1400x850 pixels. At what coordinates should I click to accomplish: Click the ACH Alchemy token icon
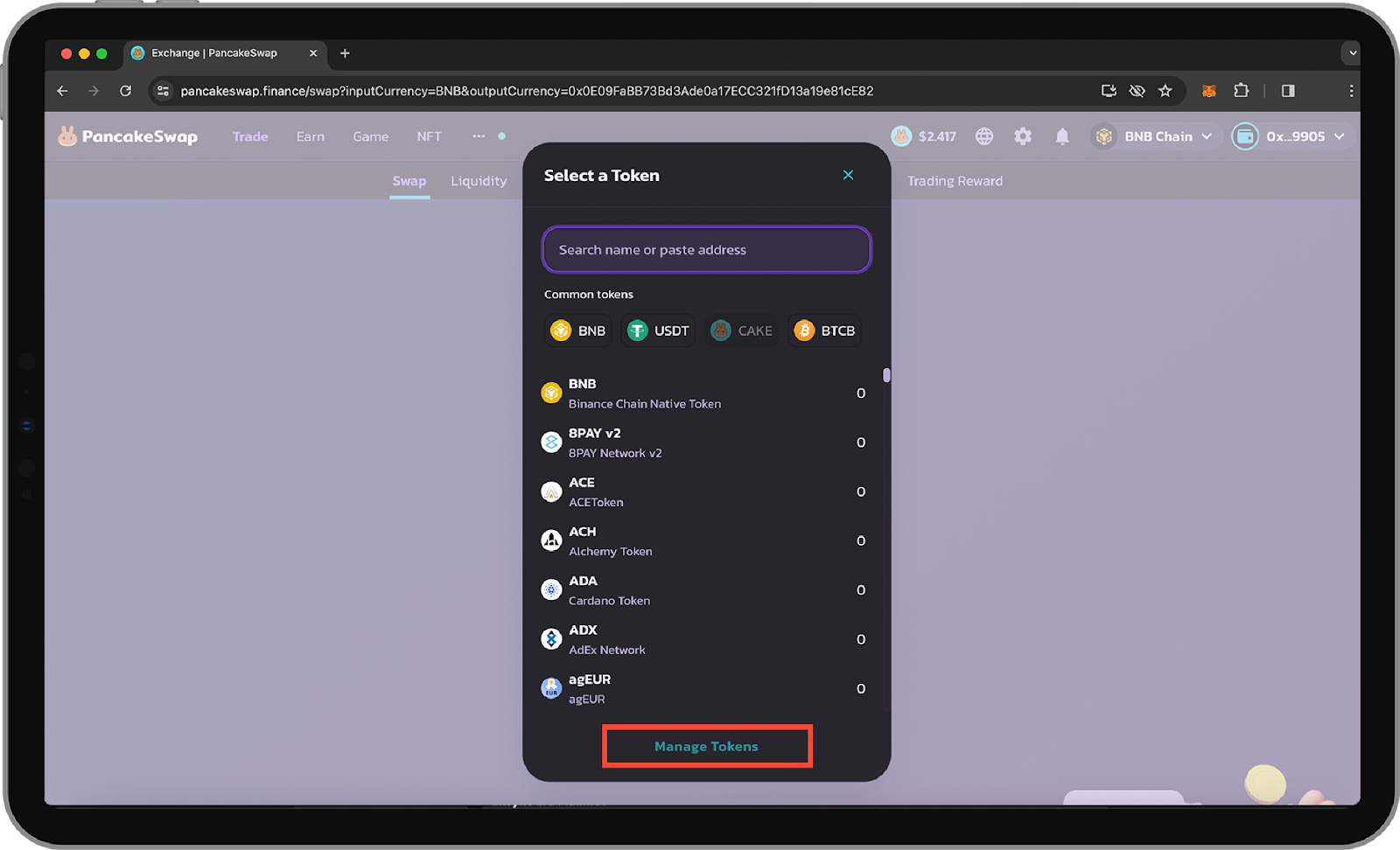551,540
